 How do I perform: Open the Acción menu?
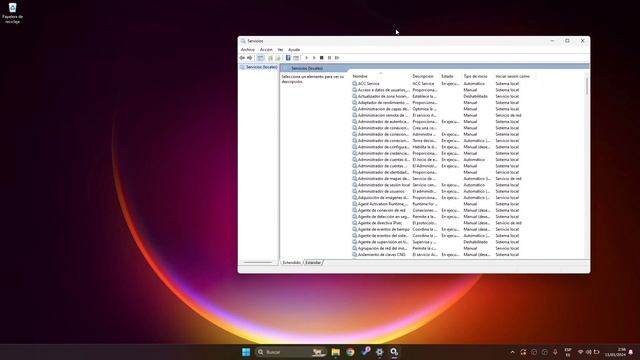[x=266, y=49]
